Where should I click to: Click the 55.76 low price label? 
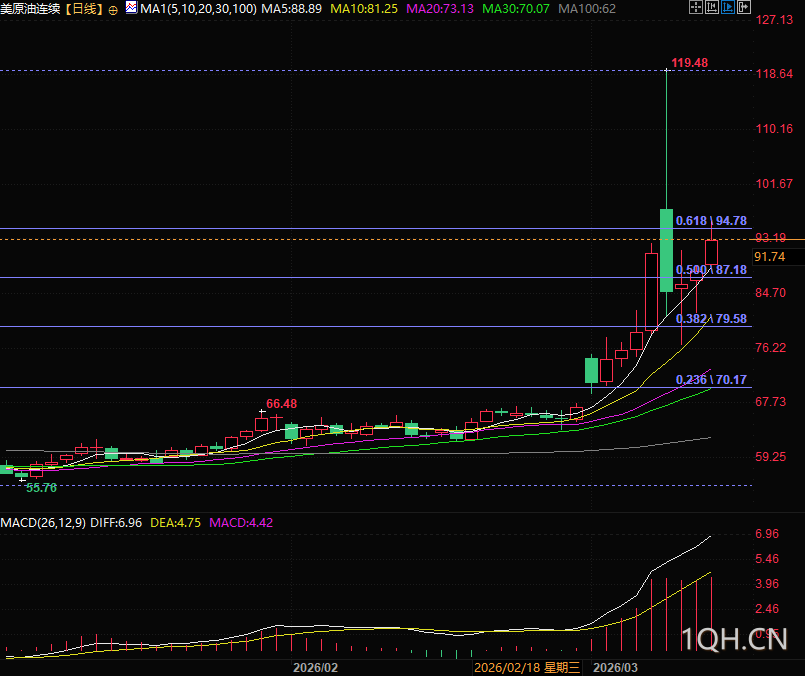[x=41, y=488]
